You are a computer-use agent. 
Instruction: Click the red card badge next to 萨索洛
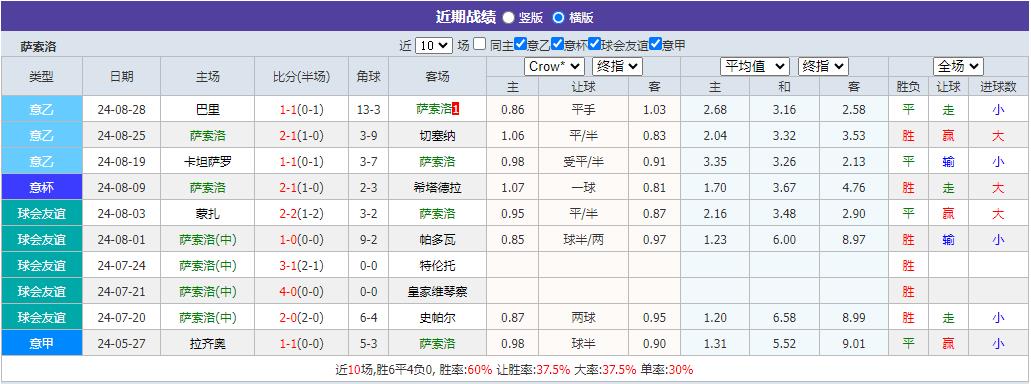pyautogui.click(x=456, y=110)
